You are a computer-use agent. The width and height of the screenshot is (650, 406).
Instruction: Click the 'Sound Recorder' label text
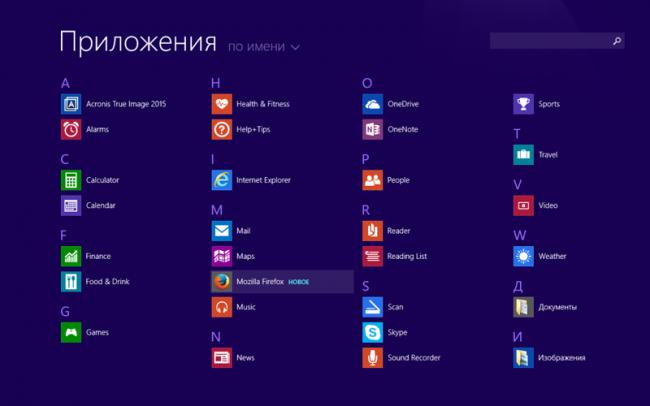pos(414,357)
